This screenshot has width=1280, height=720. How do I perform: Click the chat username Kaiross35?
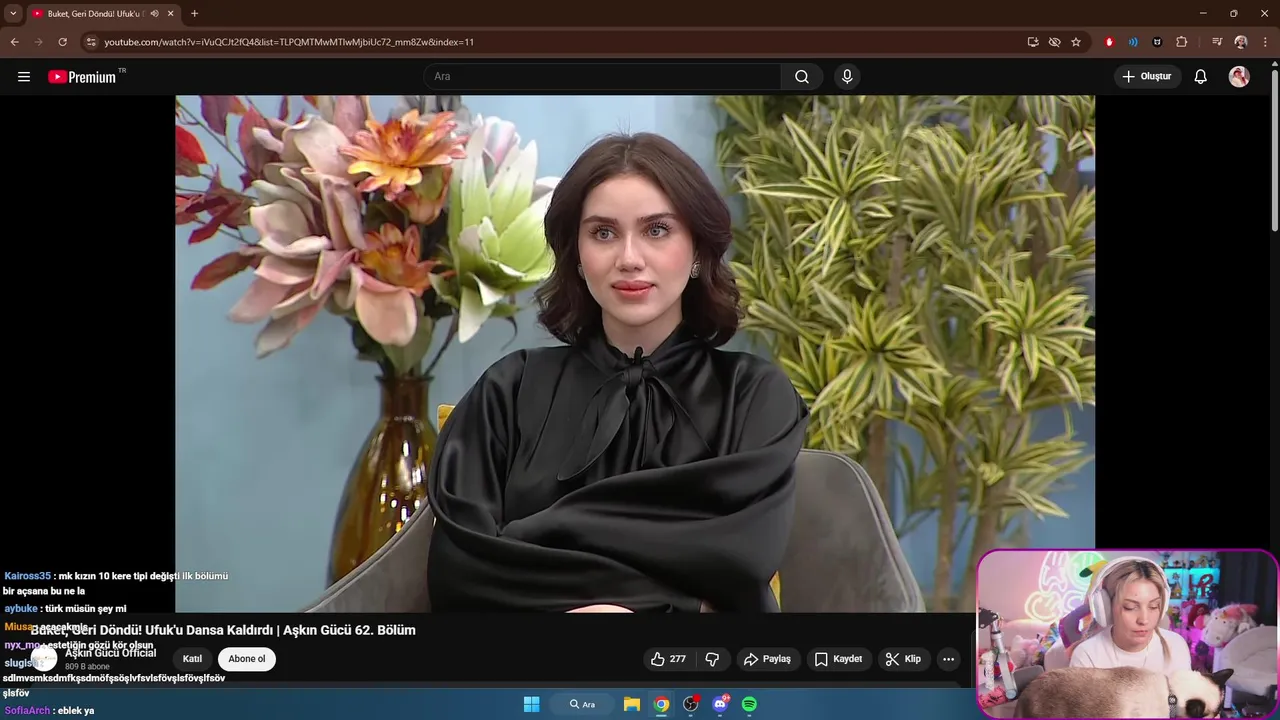(x=27, y=576)
